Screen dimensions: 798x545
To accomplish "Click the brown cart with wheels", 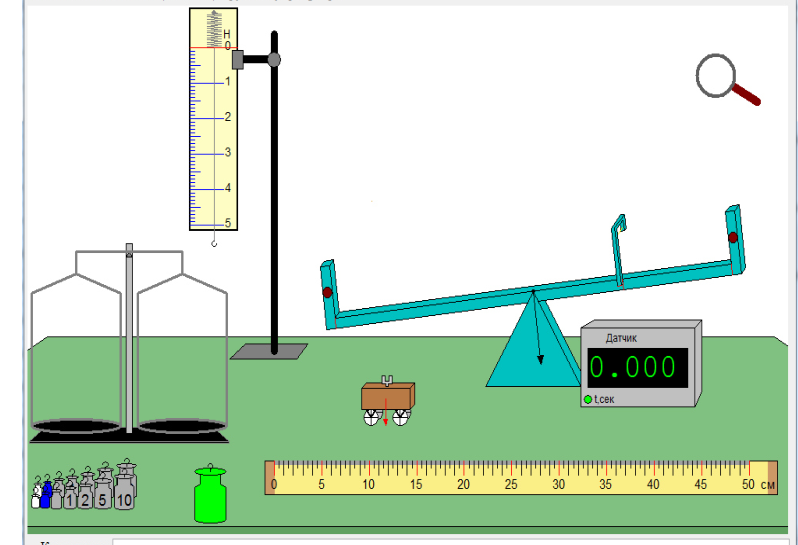I will (388, 401).
